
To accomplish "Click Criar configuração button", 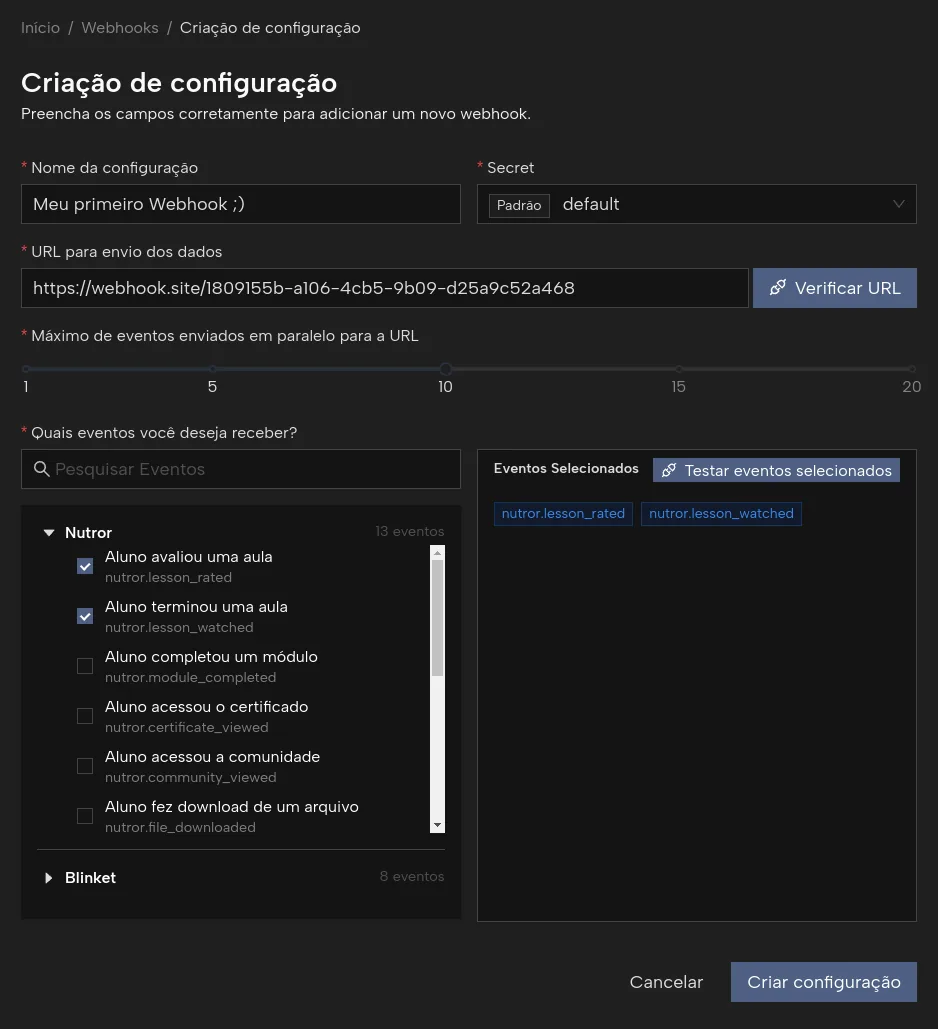I will tap(823, 982).
